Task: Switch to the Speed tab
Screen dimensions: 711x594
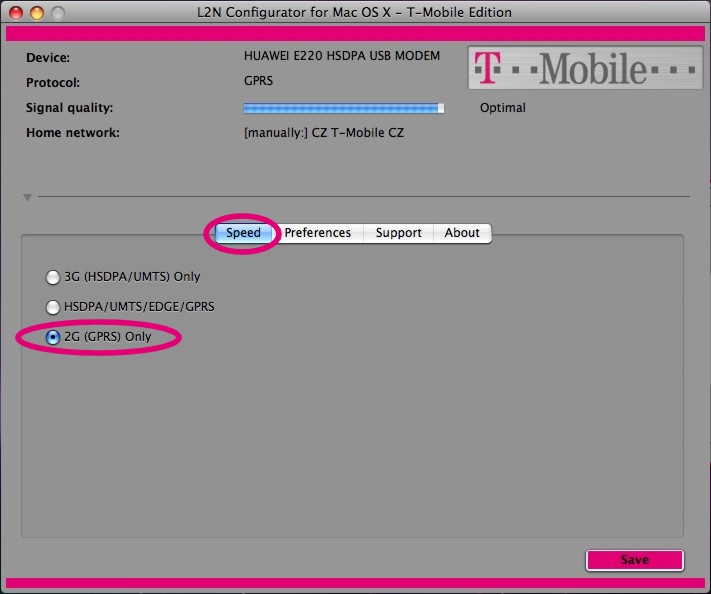Action: coord(243,233)
